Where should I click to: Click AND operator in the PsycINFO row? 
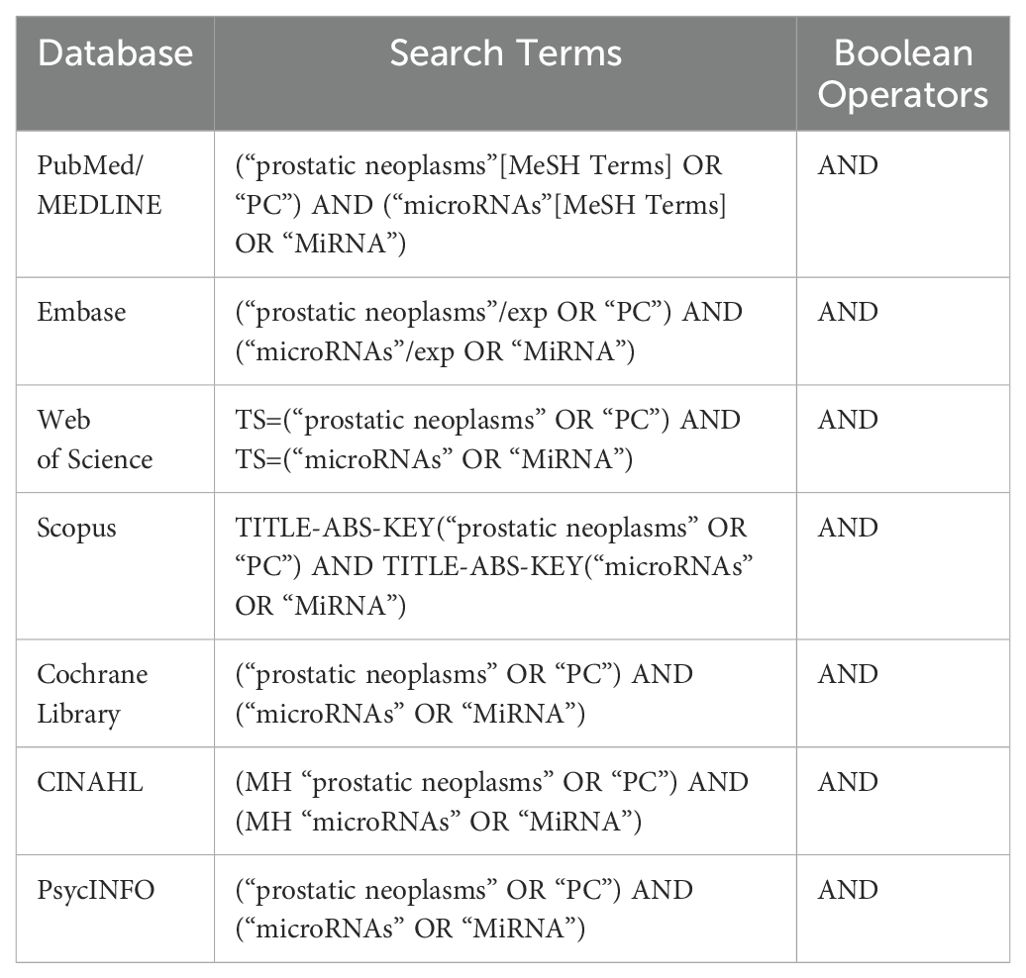click(848, 890)
